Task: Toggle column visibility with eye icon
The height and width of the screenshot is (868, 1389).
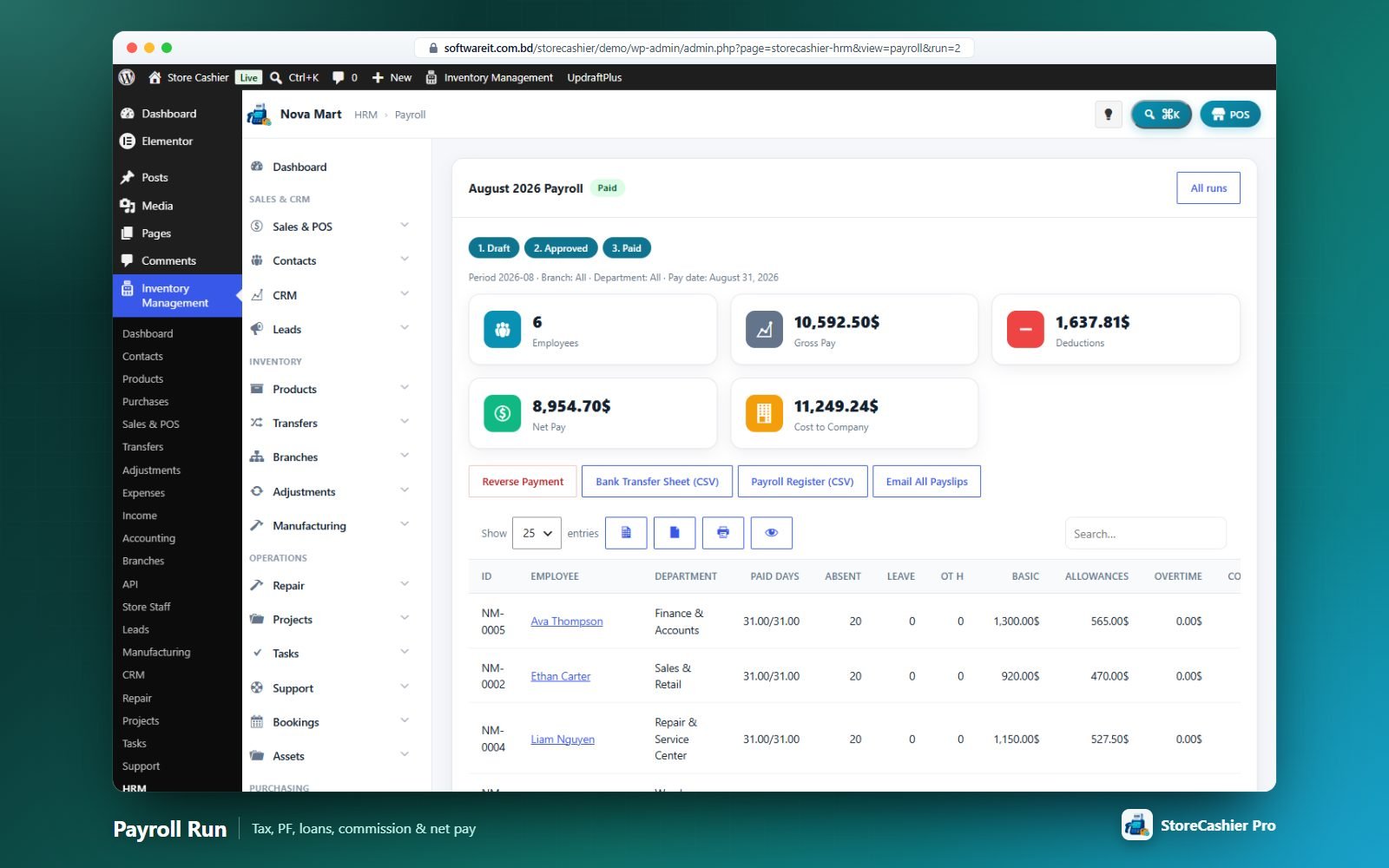Action: 772,533
